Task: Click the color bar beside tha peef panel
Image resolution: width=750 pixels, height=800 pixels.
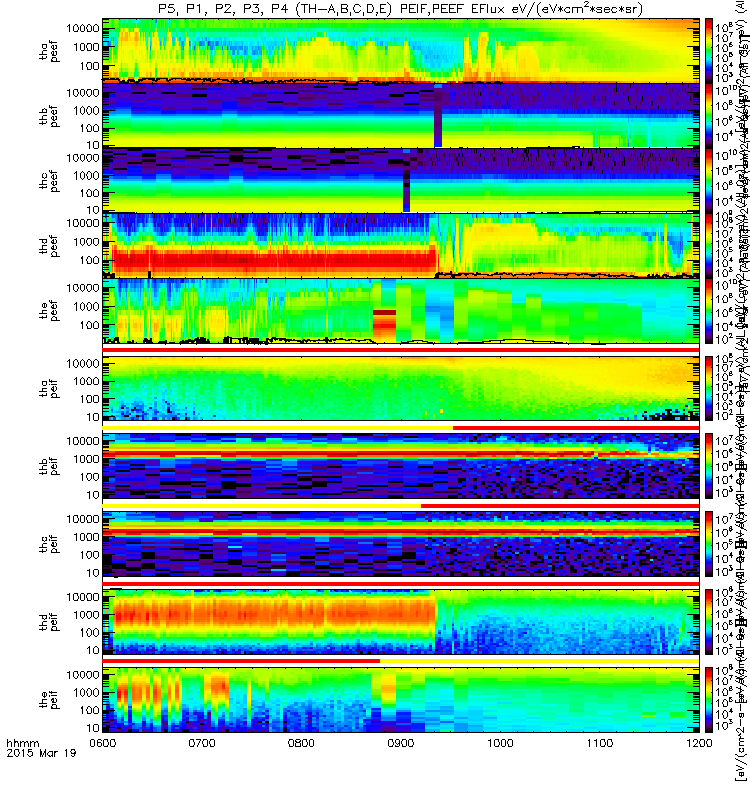Action: 709,51
